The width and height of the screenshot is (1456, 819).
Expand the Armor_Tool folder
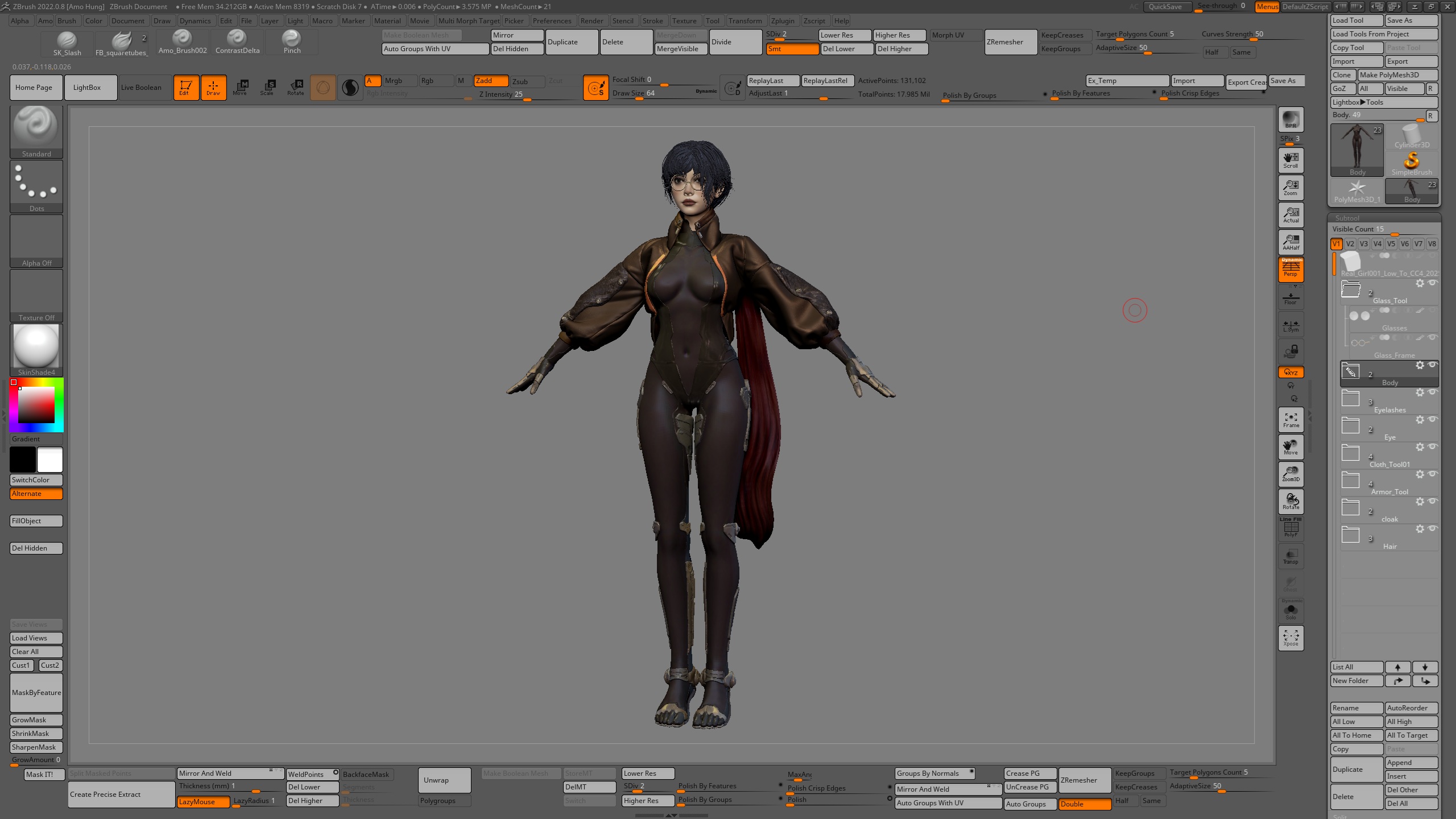[x=1351, y=481]
